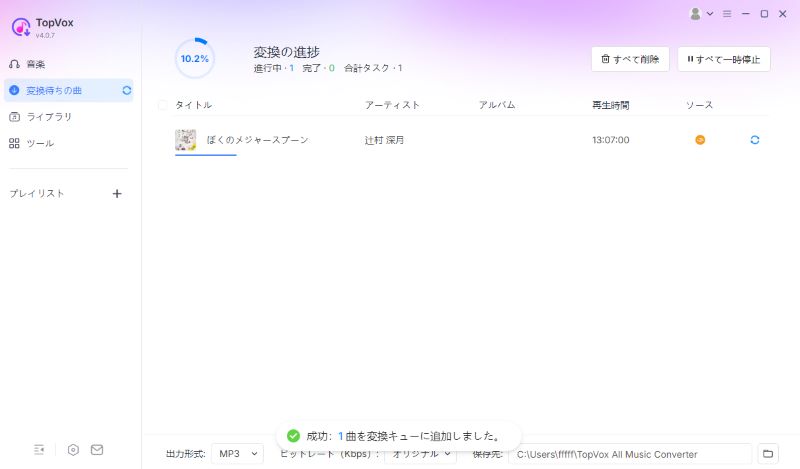Click the artist name 辻村 深月

coord(384,140)
